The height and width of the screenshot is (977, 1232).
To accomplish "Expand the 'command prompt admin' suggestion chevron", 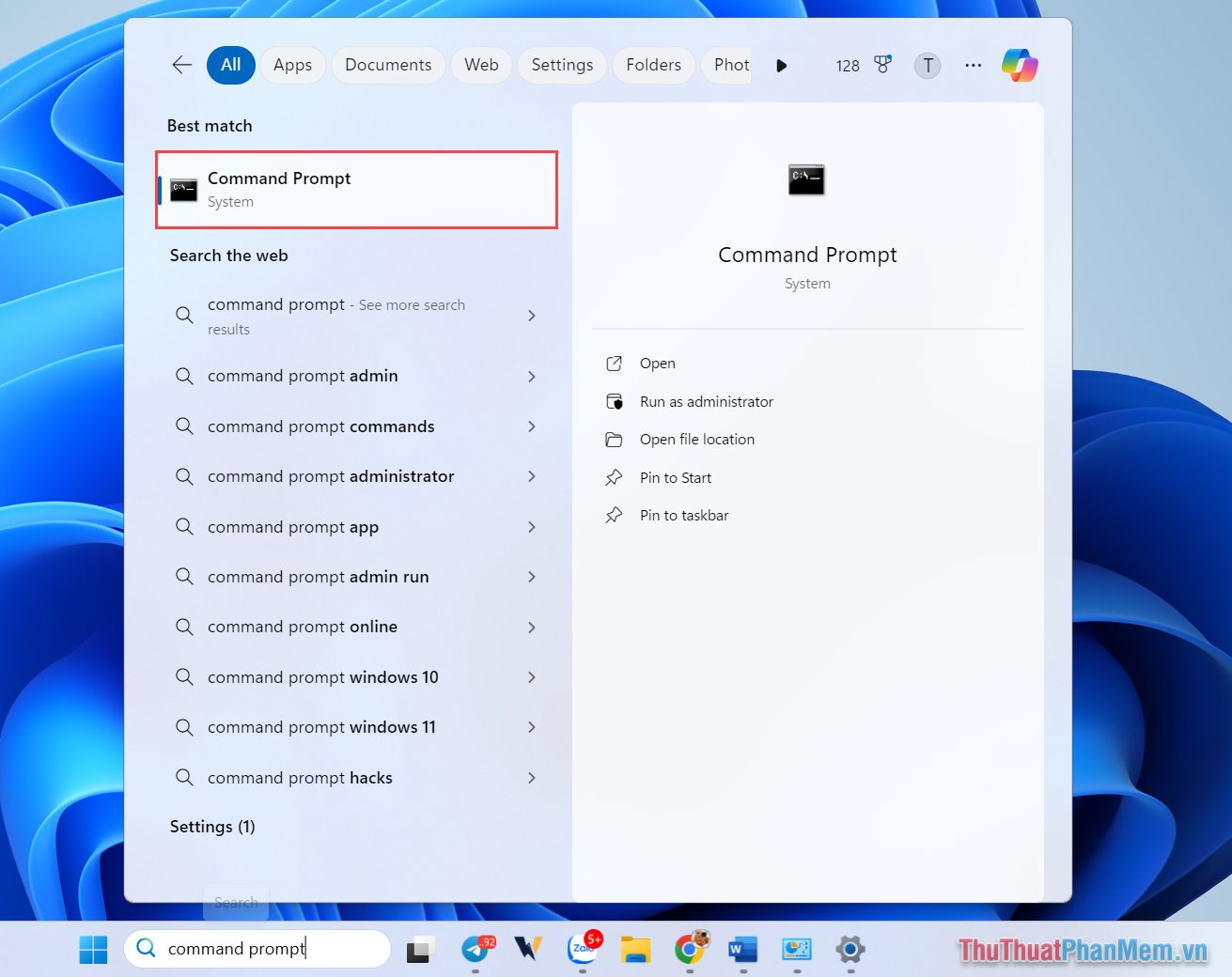I will point(532,376).
